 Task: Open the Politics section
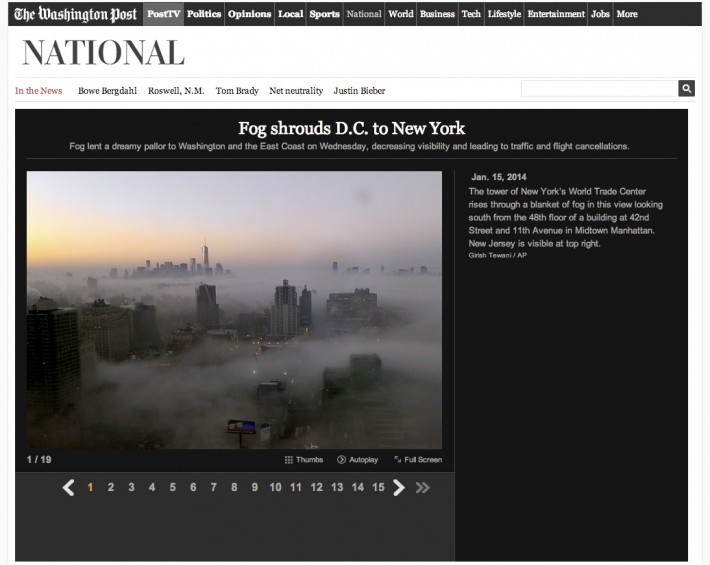pyautogui.click(x=204, y=14)
